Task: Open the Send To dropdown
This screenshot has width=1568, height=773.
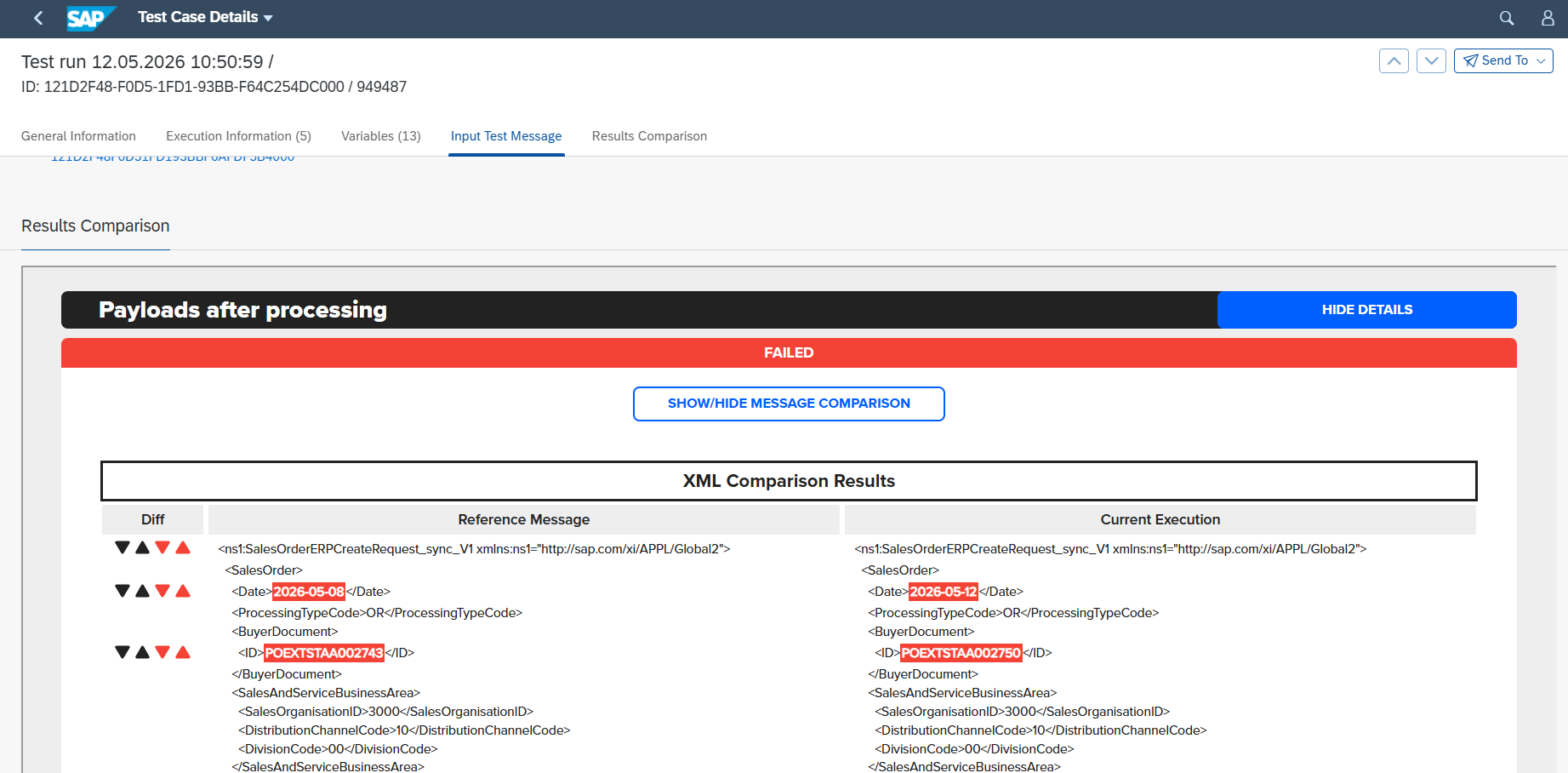Action: (x=1503, y=60)
